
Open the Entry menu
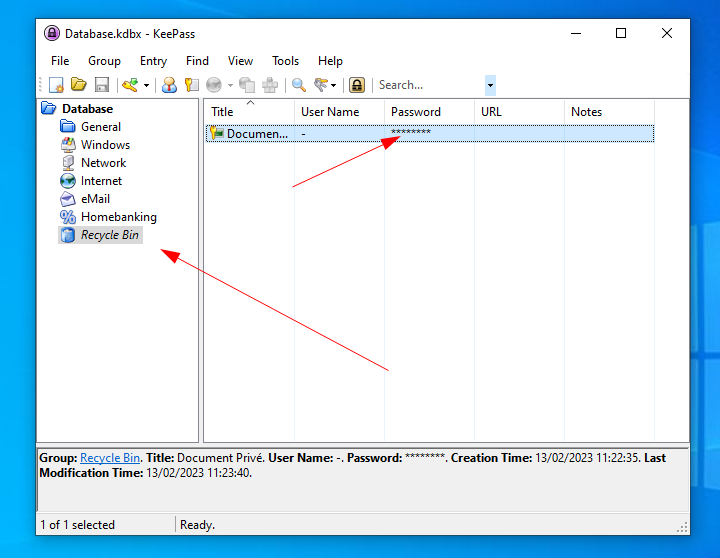(153, 61)
